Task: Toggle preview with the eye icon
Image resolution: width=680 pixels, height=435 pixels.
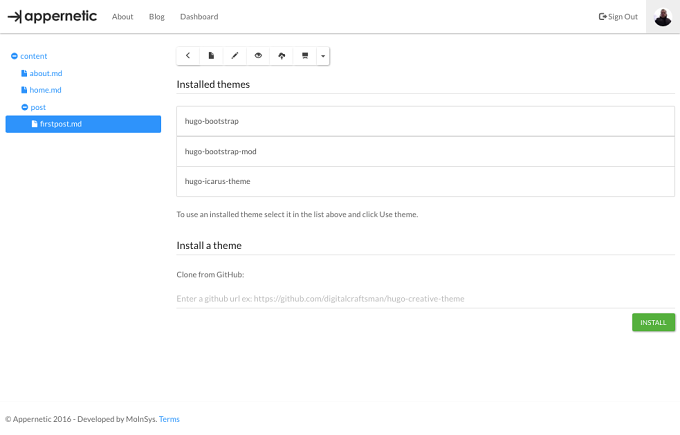Action: click(x=258, y=56)
